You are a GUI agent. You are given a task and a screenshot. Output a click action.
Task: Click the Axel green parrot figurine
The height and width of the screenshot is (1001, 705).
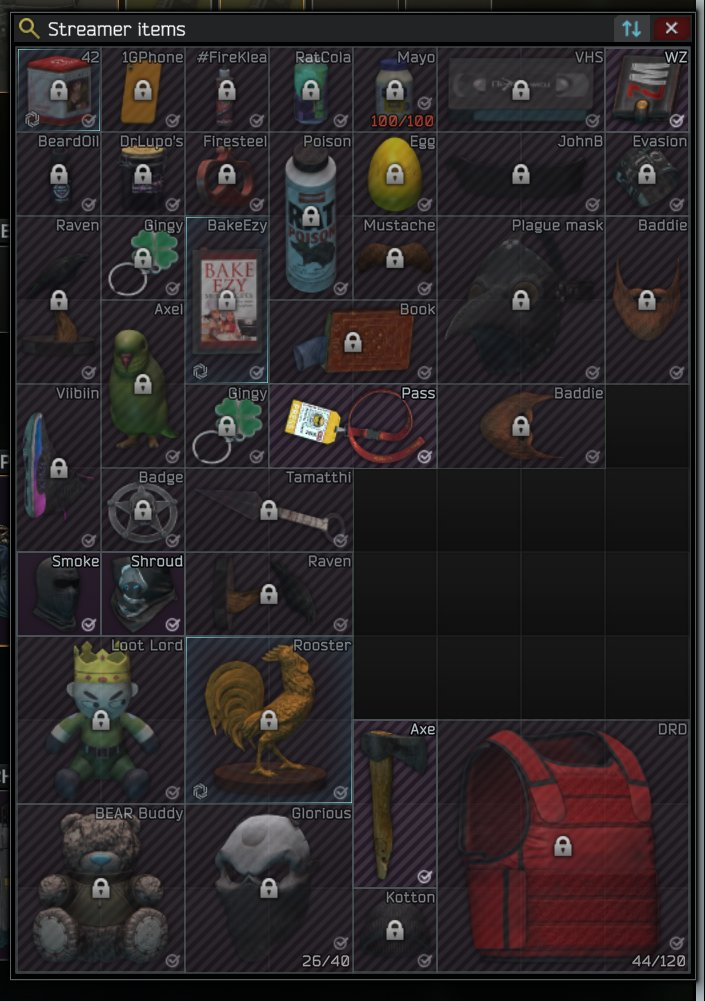(142, 383)
